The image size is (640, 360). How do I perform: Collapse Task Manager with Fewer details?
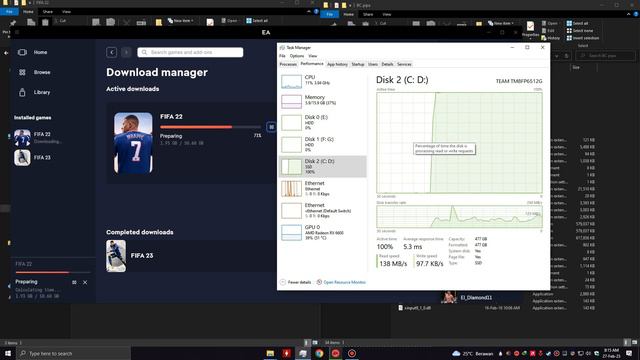pyautogui.click(x=296, y=282)
